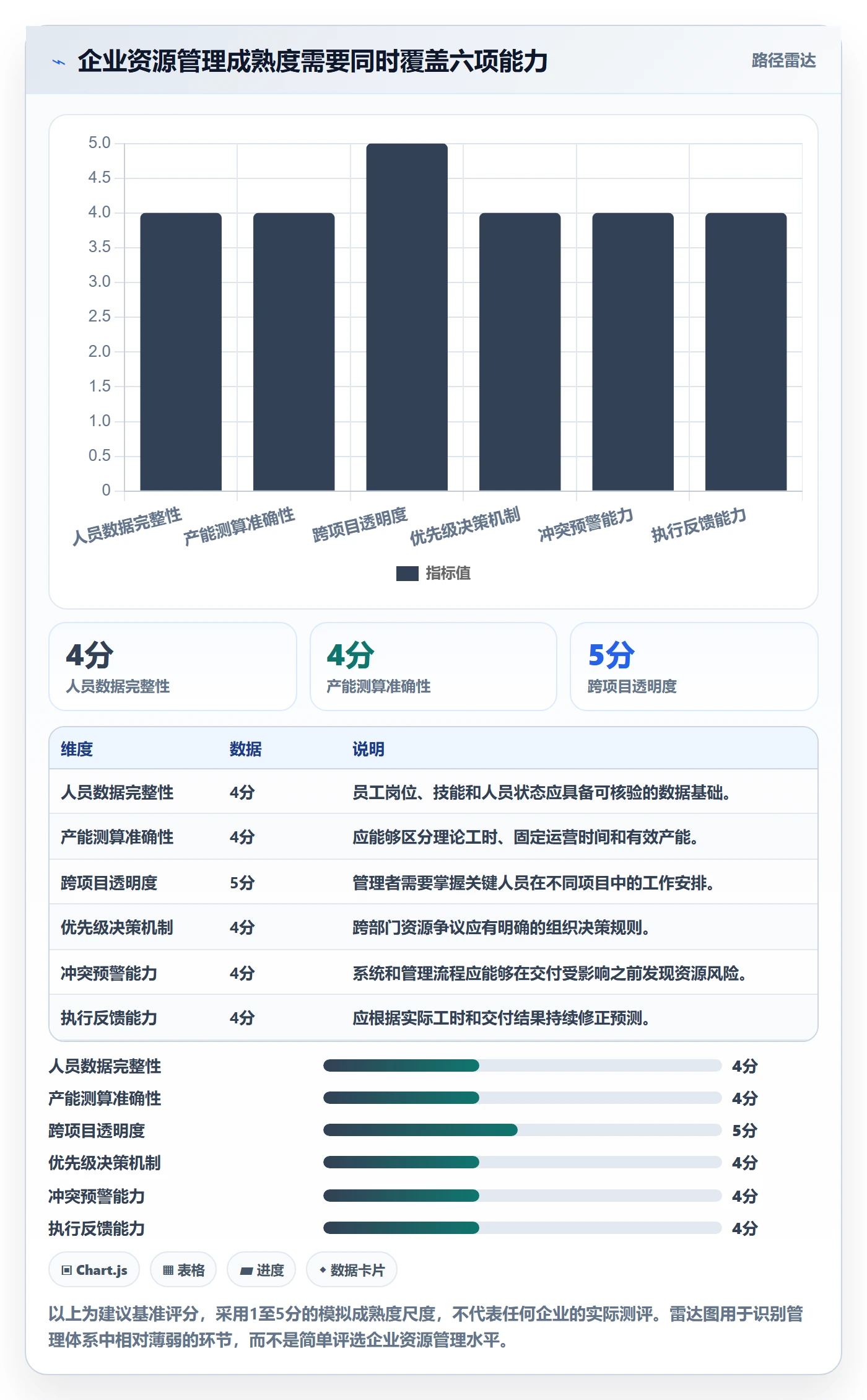The height and width of the screenshot is (1400, 867).
Task: Select the 跨项目透明度 bar in chart
Action: point(407,317)
